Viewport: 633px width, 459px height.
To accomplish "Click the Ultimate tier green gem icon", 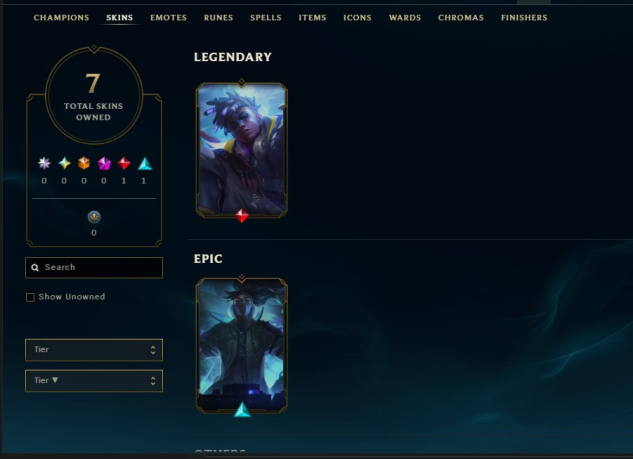I will pyautogui.click(x=64, y=163).
